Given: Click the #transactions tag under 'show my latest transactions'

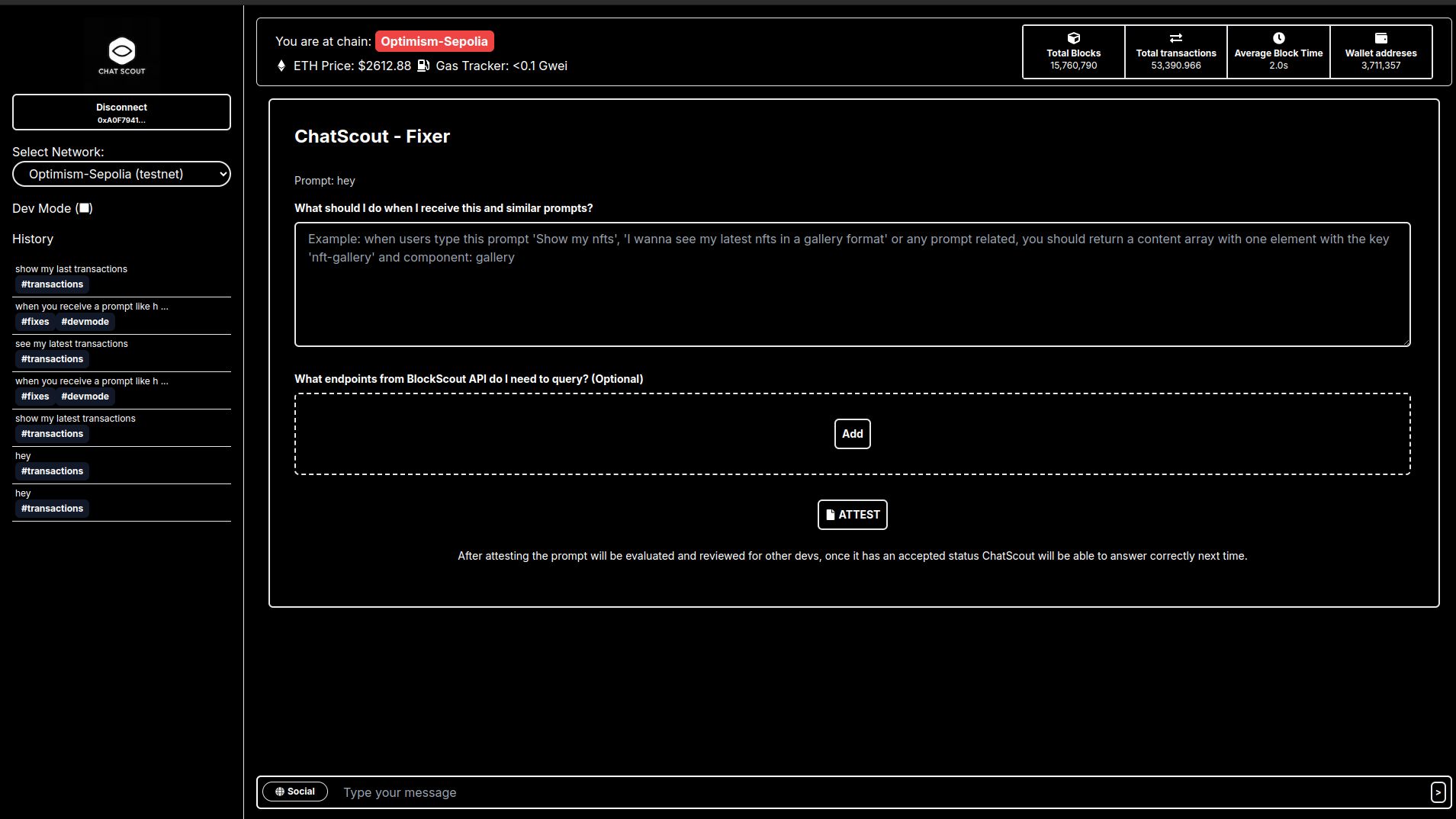Looking at the screenshot, I should 52,434.
